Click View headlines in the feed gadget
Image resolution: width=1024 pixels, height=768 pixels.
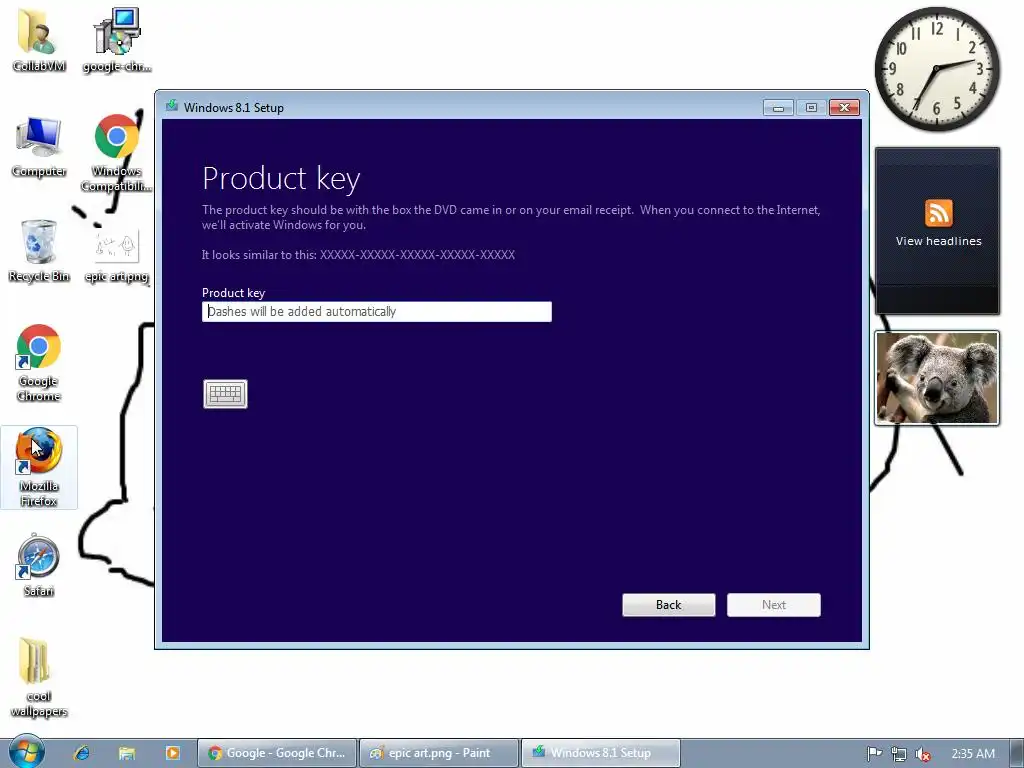938,241
